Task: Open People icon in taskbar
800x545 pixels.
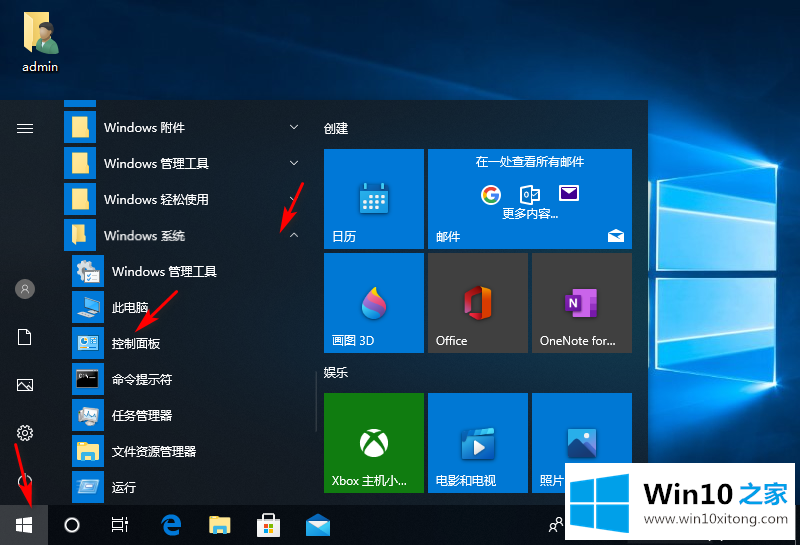Action: point(555,525)
